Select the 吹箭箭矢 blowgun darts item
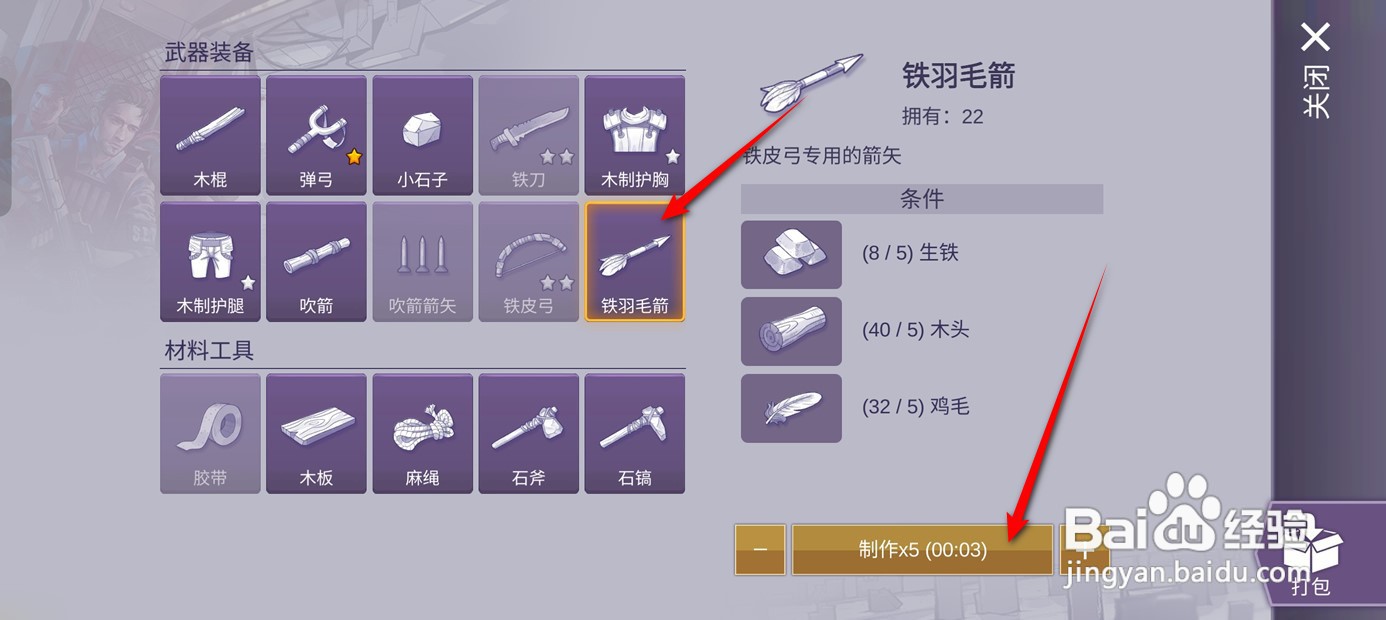Screen dimensions: 1386x620 point(422,262)
